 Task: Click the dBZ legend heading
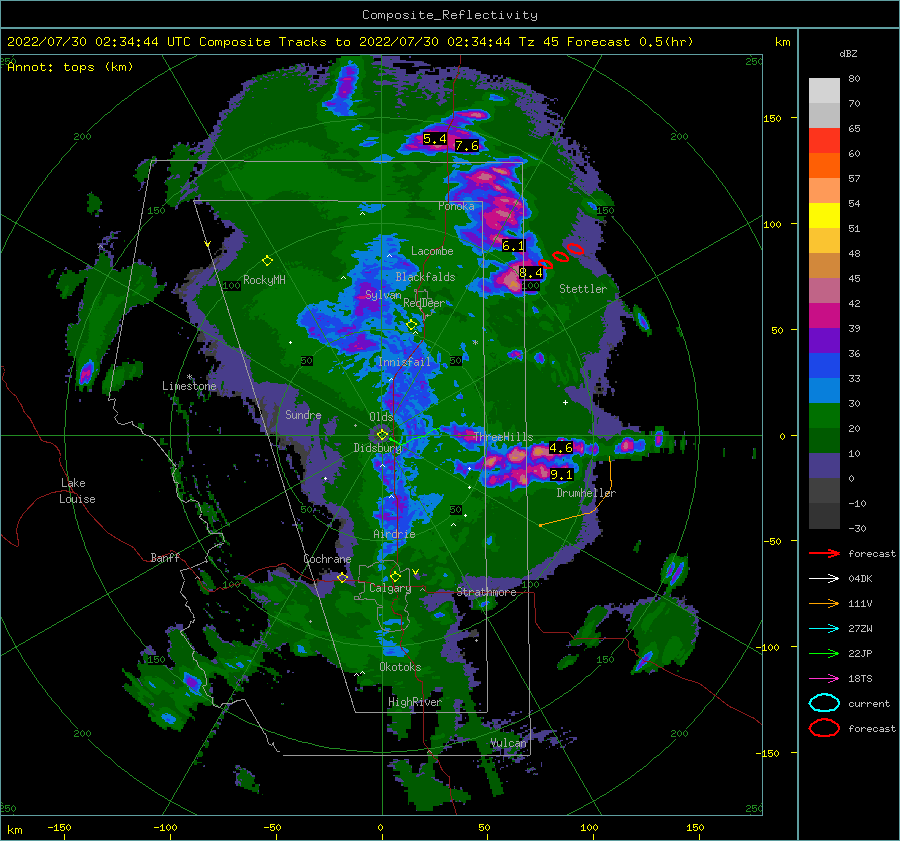(848, 53)
